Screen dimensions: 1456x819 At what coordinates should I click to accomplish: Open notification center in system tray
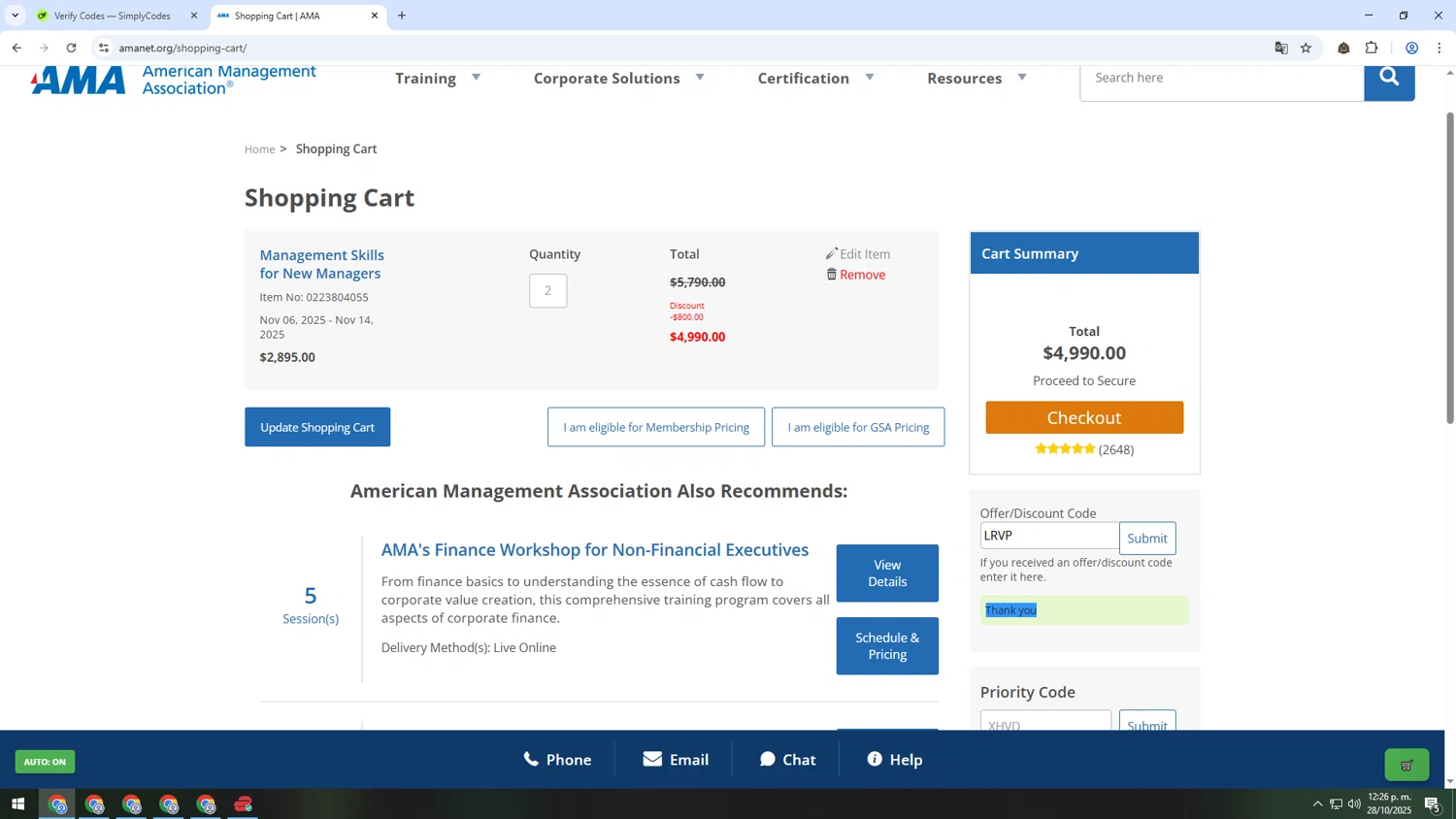click(x=1432, y=803)
